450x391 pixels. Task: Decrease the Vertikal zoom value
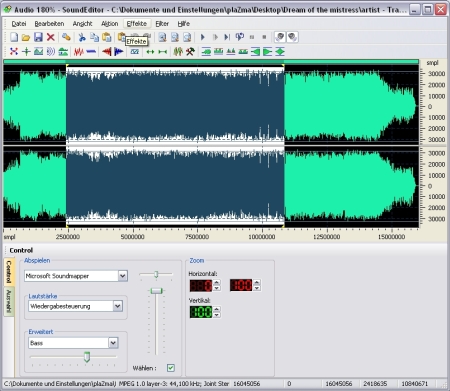click(217, 315)
